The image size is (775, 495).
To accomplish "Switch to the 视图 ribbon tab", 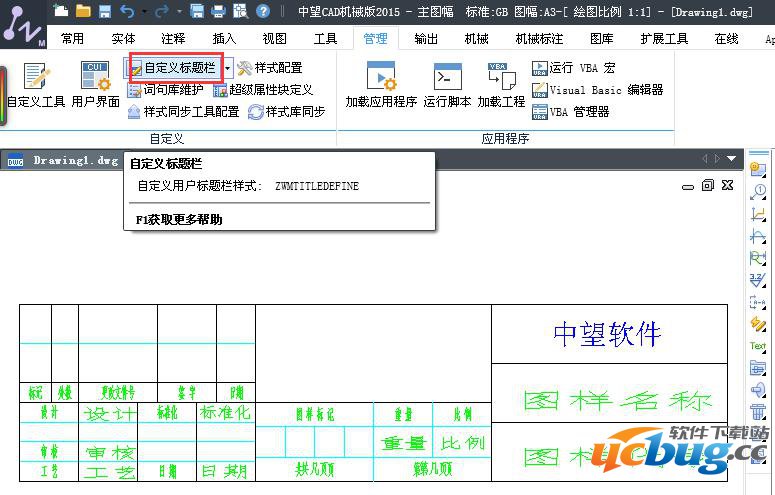I will coord(274,38).
